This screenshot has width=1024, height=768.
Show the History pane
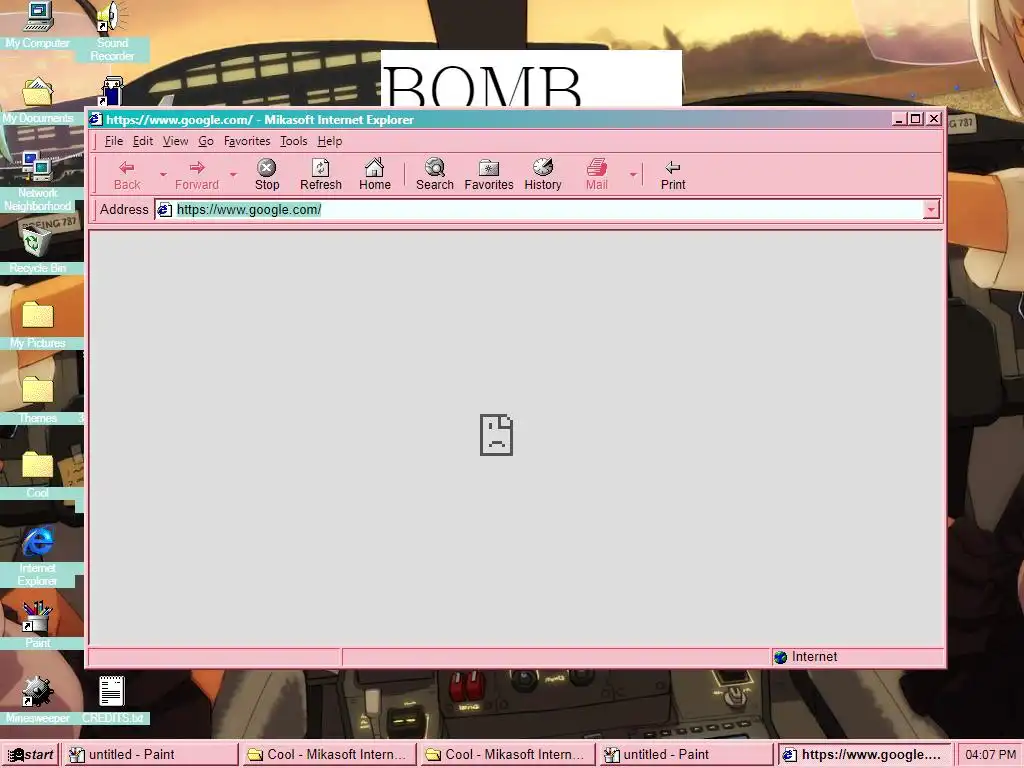pyautogui.click(x=543, y=174)
